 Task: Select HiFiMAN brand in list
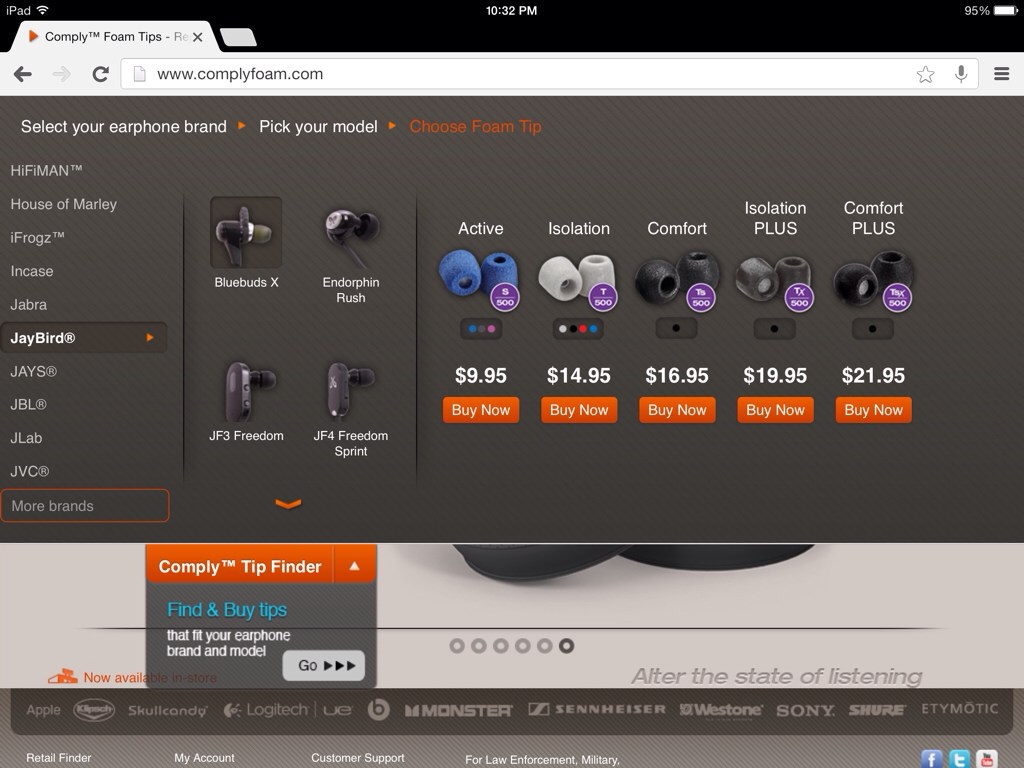[46, 171]
